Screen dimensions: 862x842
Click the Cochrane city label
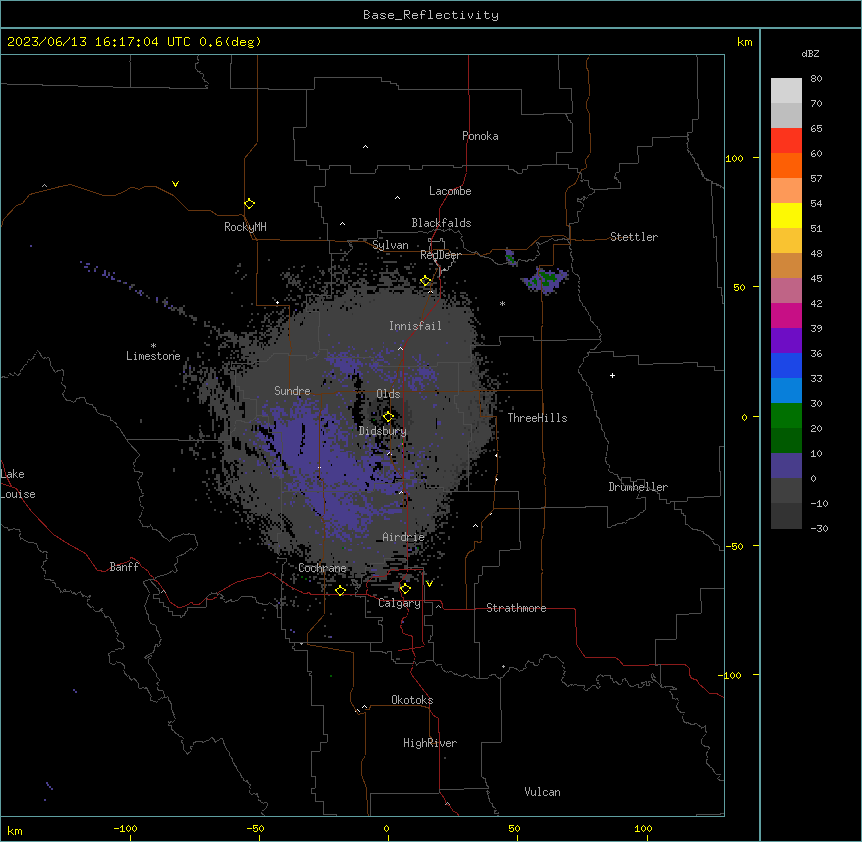(322, 568)
